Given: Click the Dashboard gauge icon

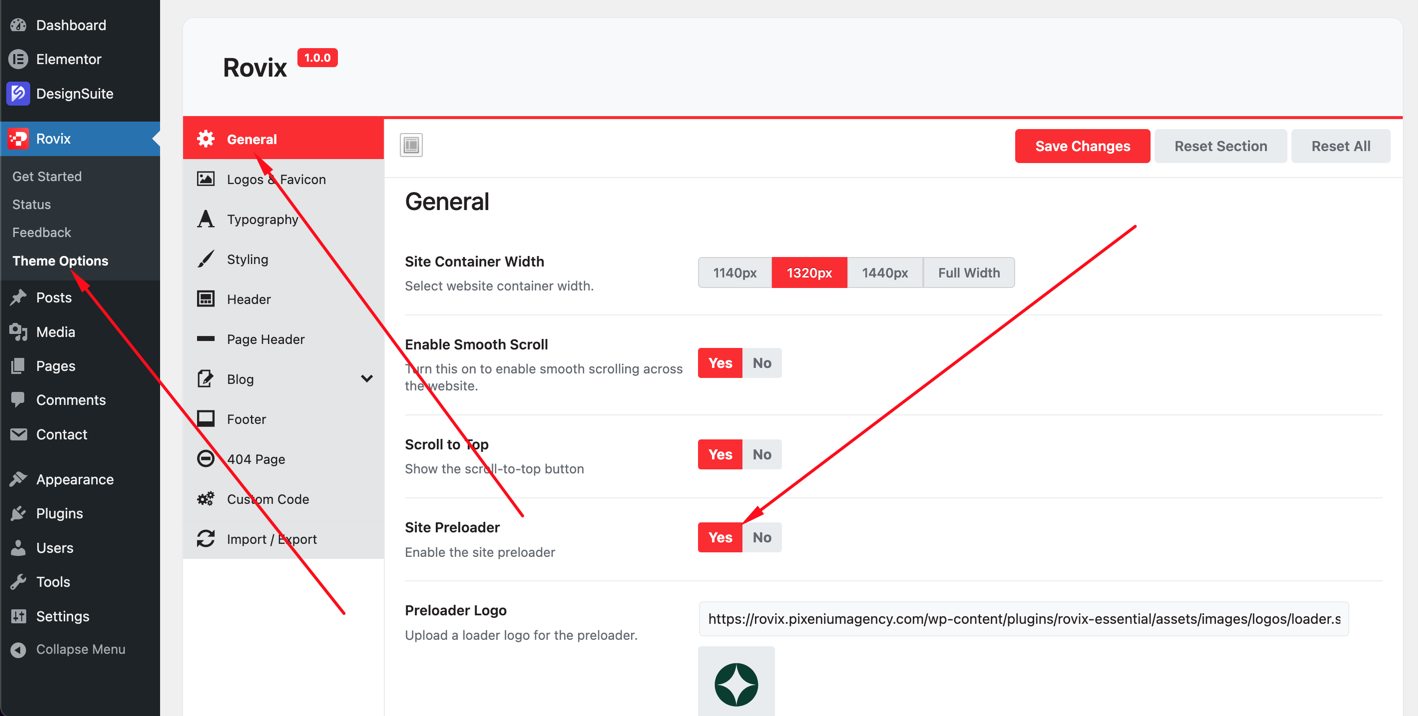Looking at the screenshot, I should [x=18, y=25].
